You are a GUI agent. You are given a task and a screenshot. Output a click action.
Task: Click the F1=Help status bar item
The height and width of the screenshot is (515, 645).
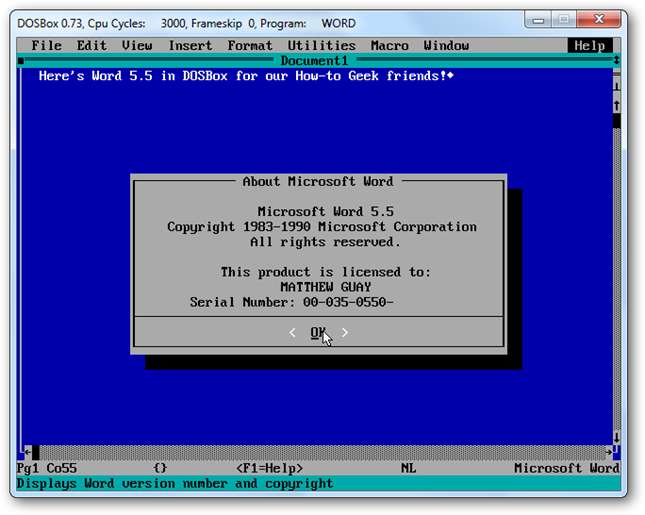[269, 468]
